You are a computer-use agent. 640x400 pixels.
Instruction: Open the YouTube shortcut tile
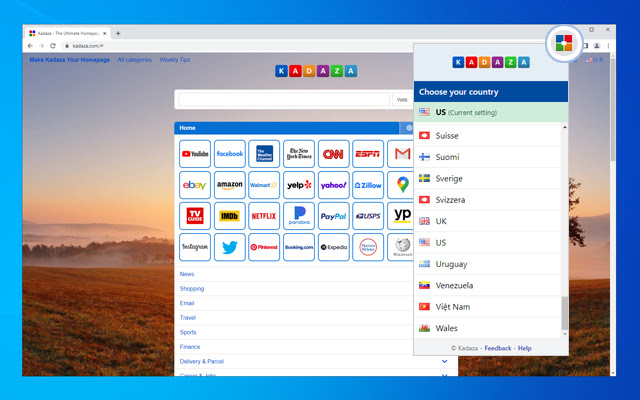coord(195,154)
